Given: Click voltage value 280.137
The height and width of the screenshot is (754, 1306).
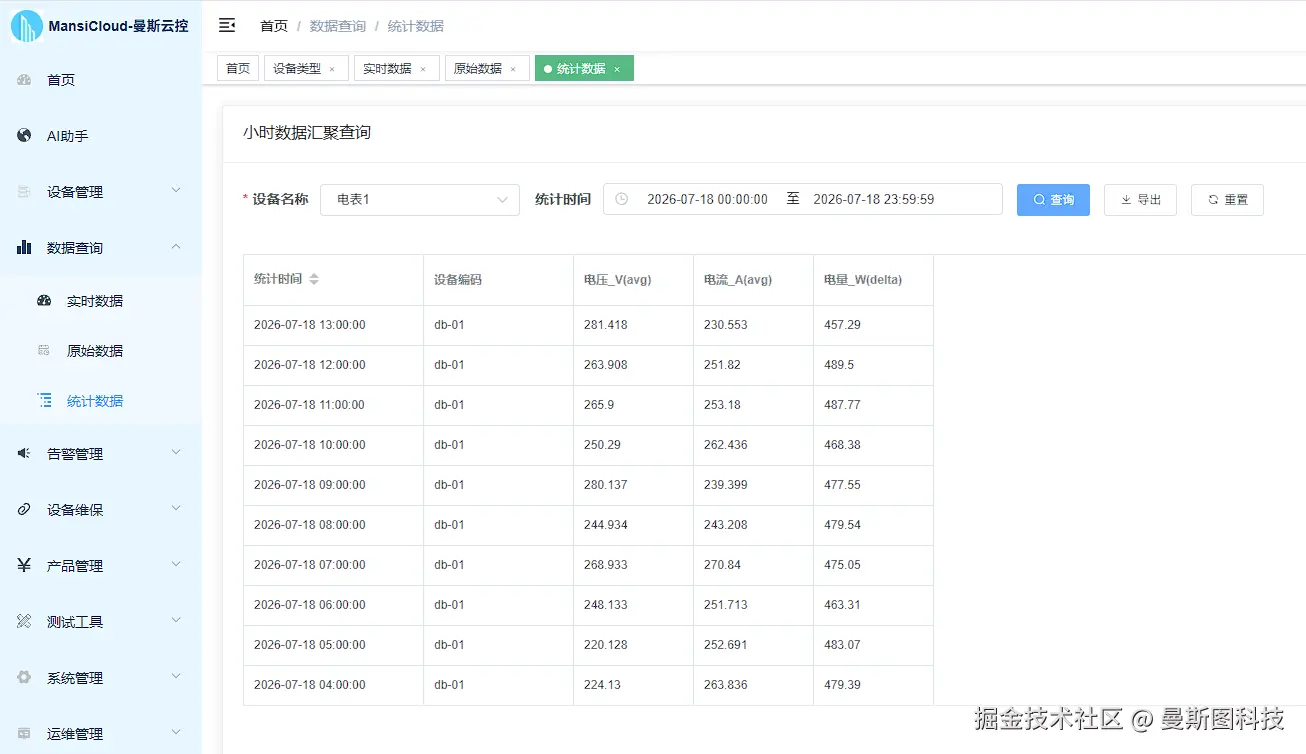Looking at the screenshot, I should pos(606,485).
